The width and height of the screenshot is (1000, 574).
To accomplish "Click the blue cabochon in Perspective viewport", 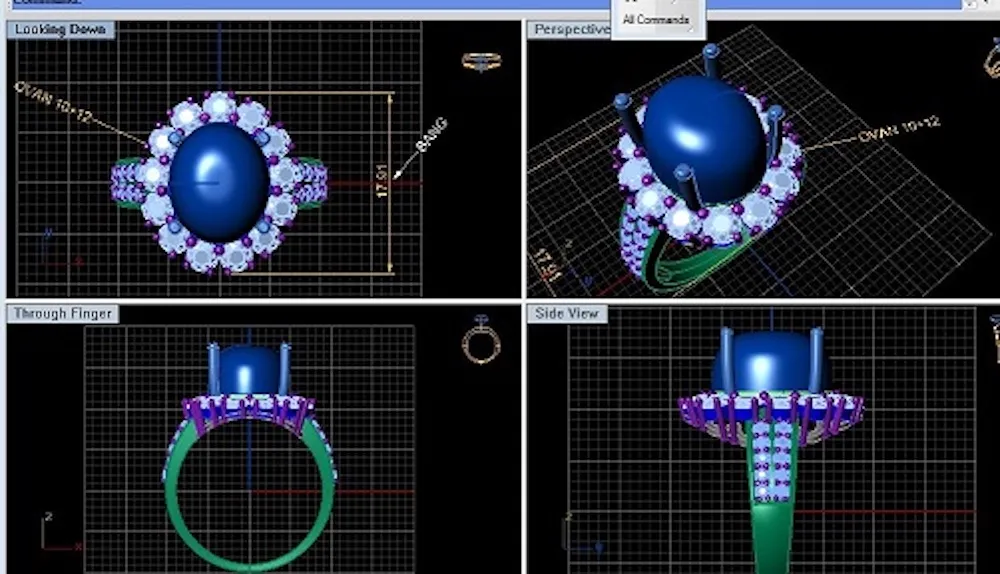I will click(x=704, y=127).
